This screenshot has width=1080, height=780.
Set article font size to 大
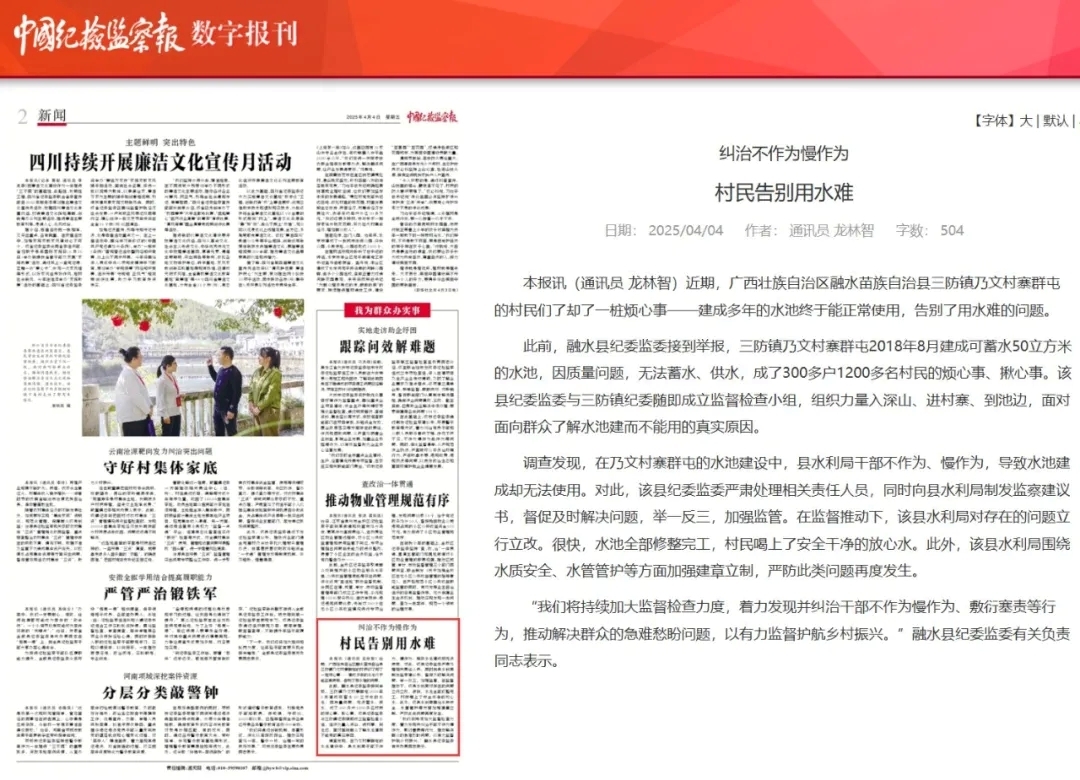pyautogui.click(x=1026, y=121)
